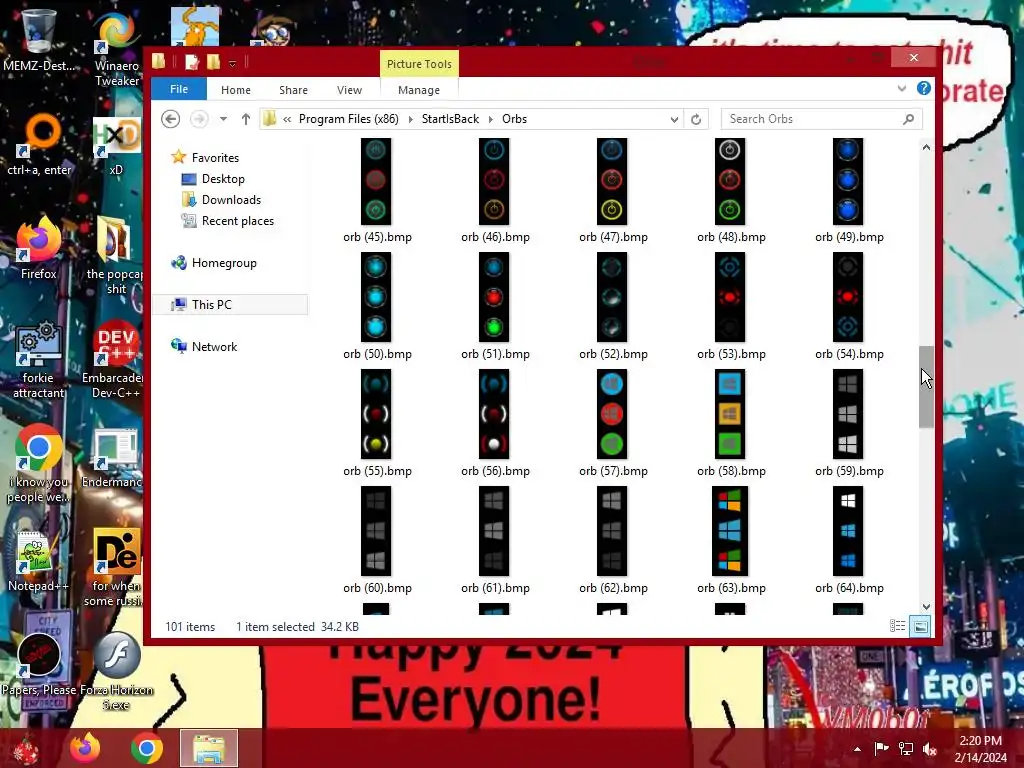Click the orb (52).bmp file name
This screenshot has width=1024, height=768.
click(613, 354)
